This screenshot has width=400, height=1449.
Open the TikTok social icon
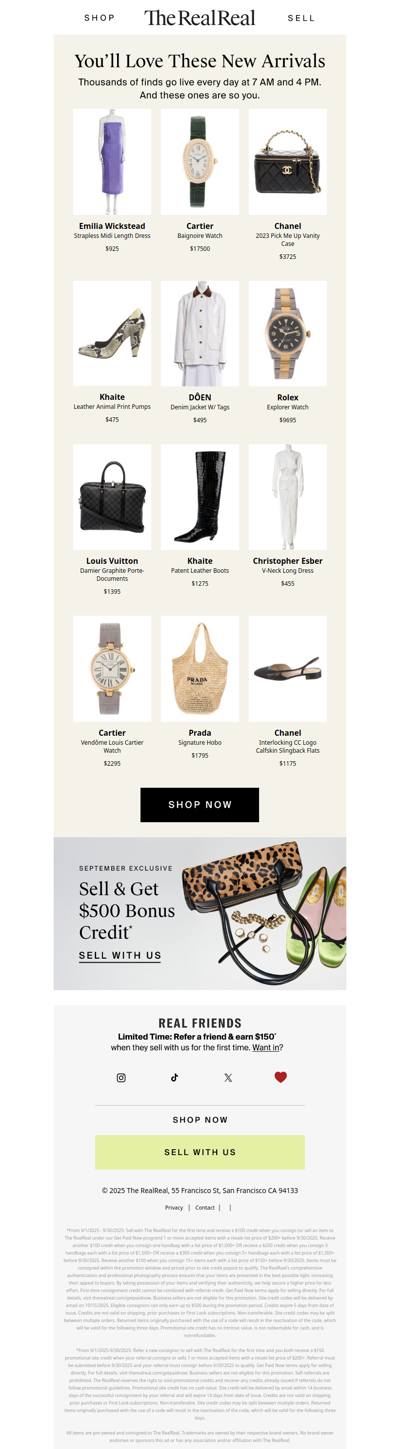[x=174, y=1078]
